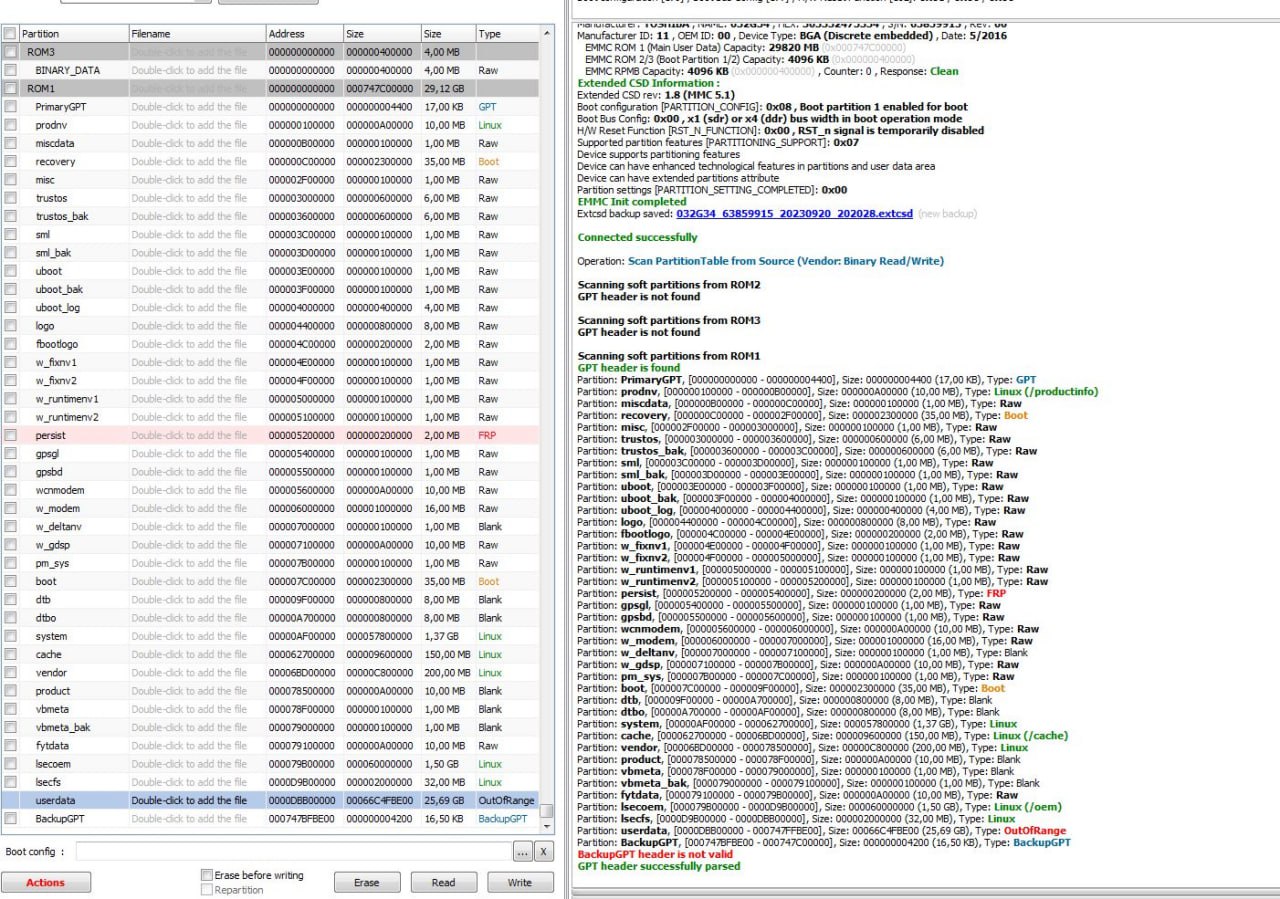1280x899 pixels.
Task: Check the ROM1 row checkbox
Action: point(10,88)
